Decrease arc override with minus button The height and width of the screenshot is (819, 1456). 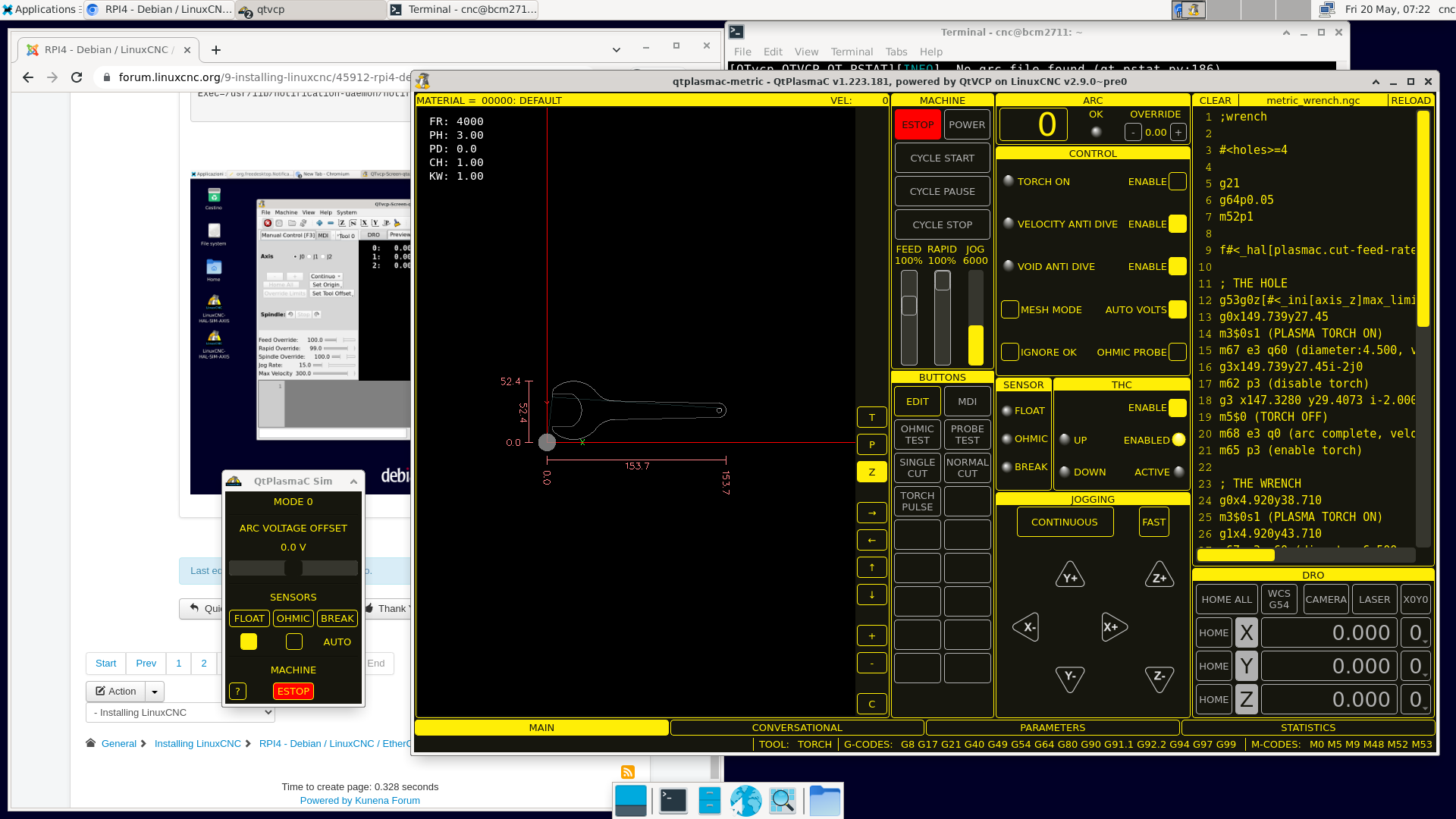pos(1133,132)
